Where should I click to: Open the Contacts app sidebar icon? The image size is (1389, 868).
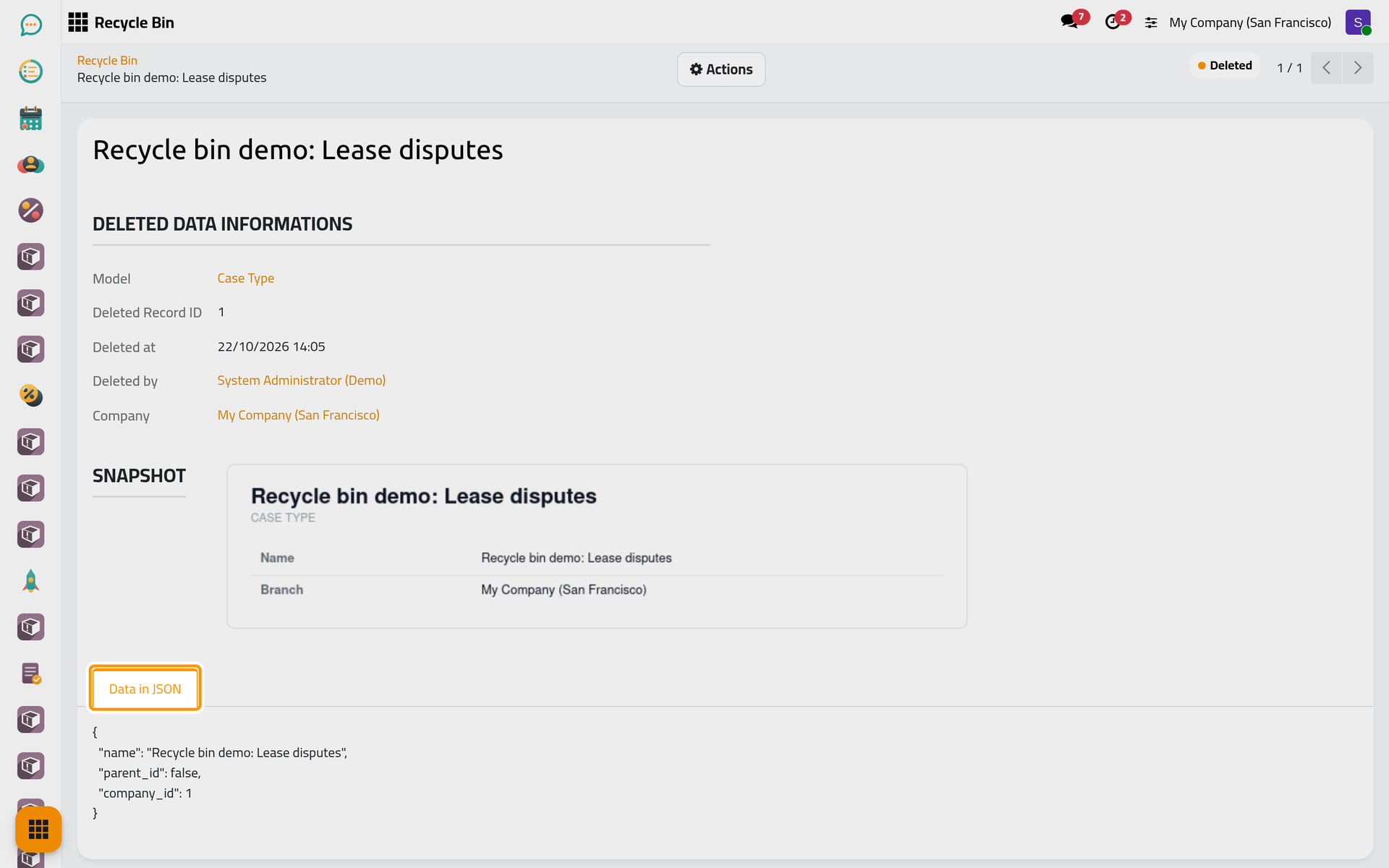pyautogui.click(x=30, y=164)
